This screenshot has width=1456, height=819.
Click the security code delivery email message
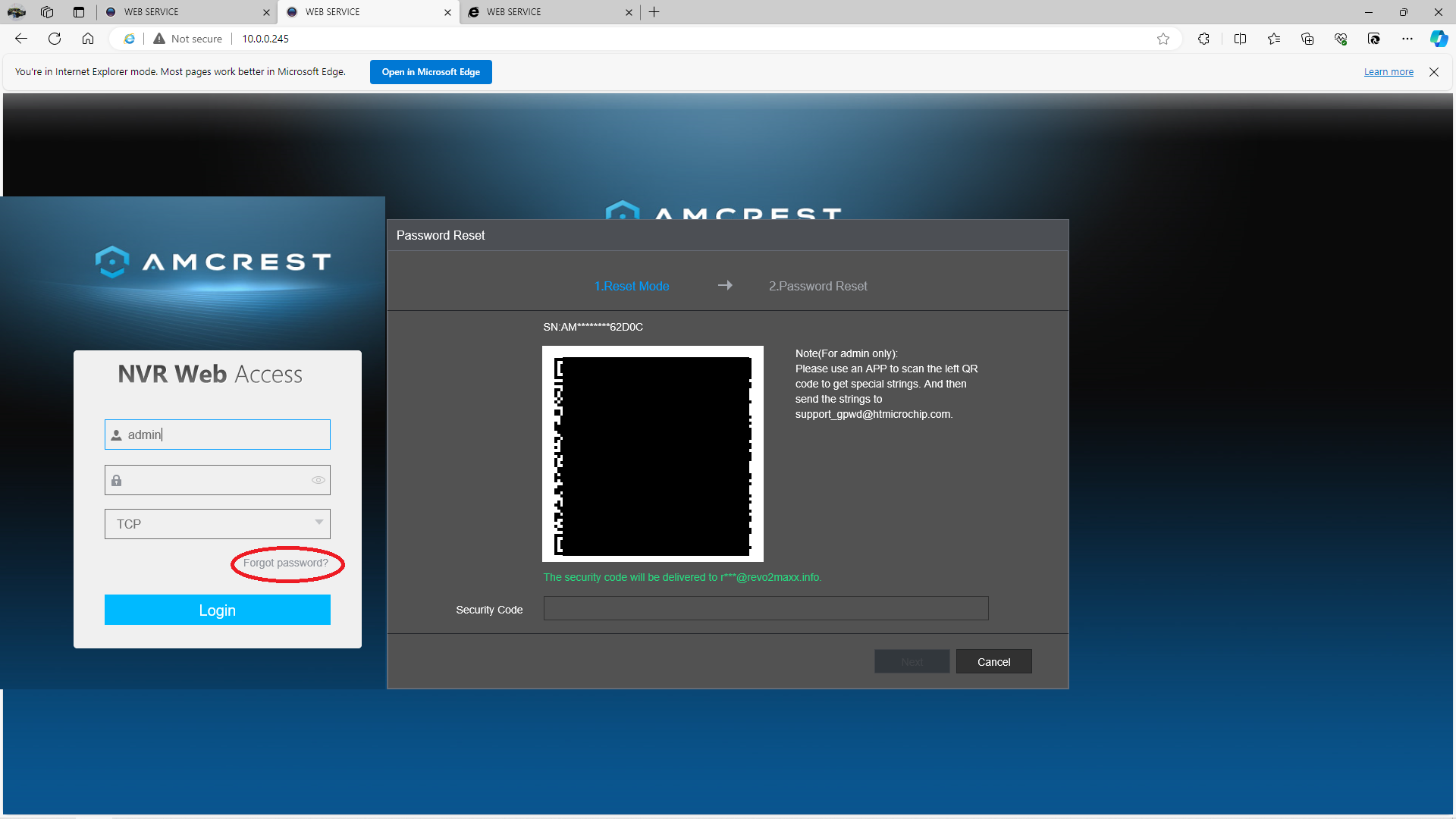pyautogui.click(x=682, y=577)
